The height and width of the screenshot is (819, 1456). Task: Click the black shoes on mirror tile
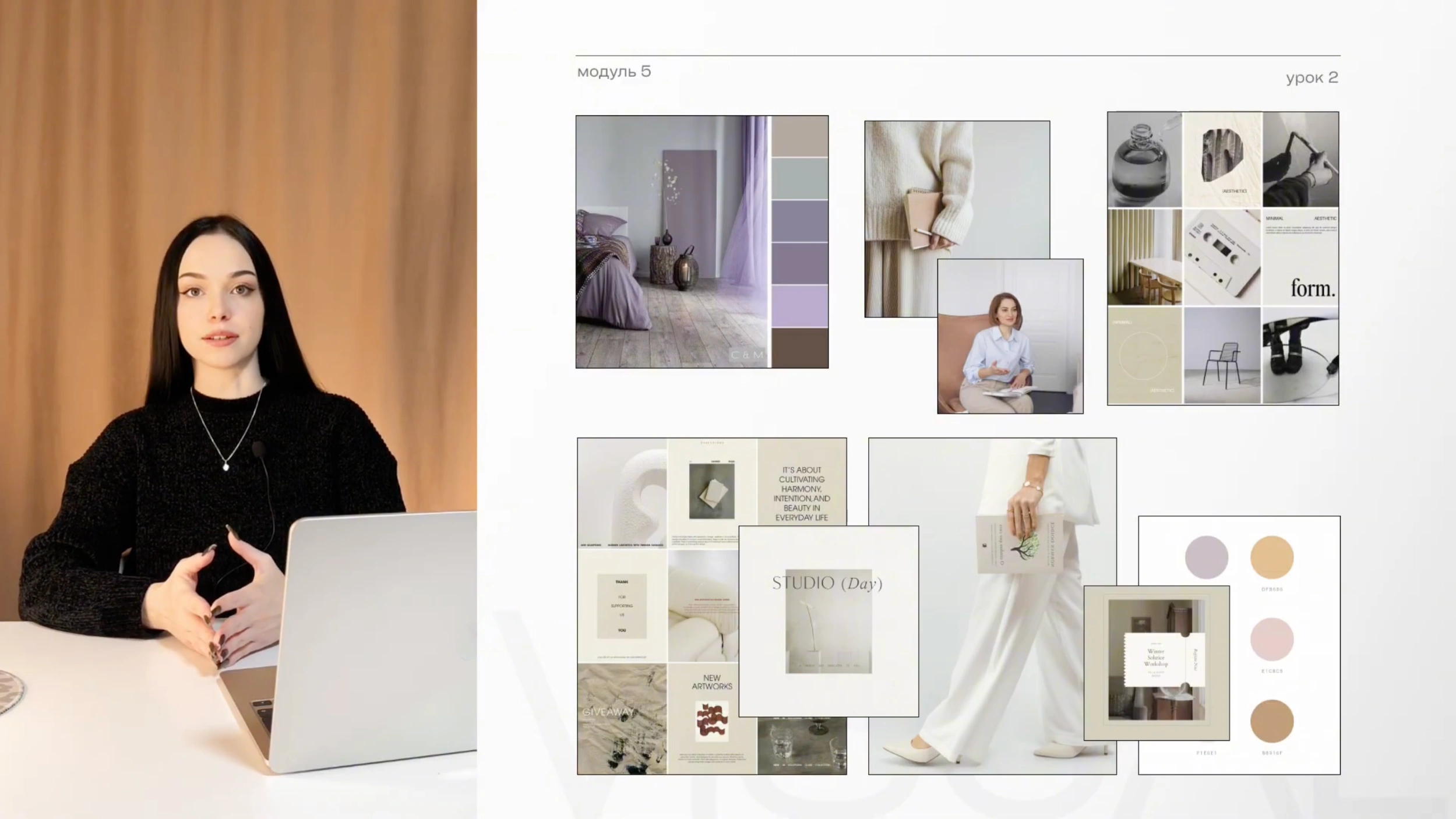tap(1300, 355)
